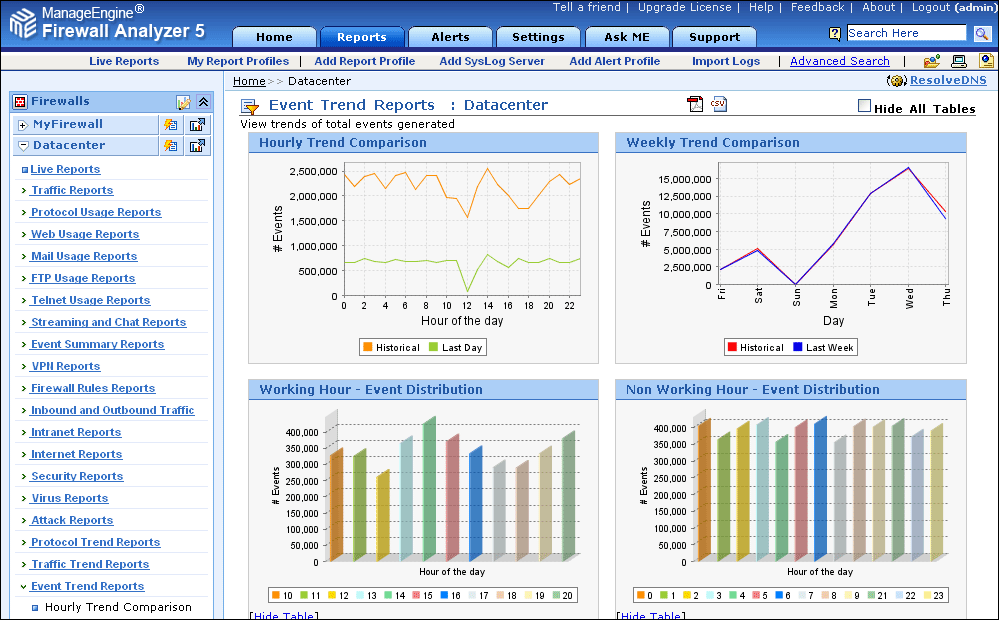This screenshot has height=620, width=999.
Task: Export report as PDF
Action: [x=695, y=105]
